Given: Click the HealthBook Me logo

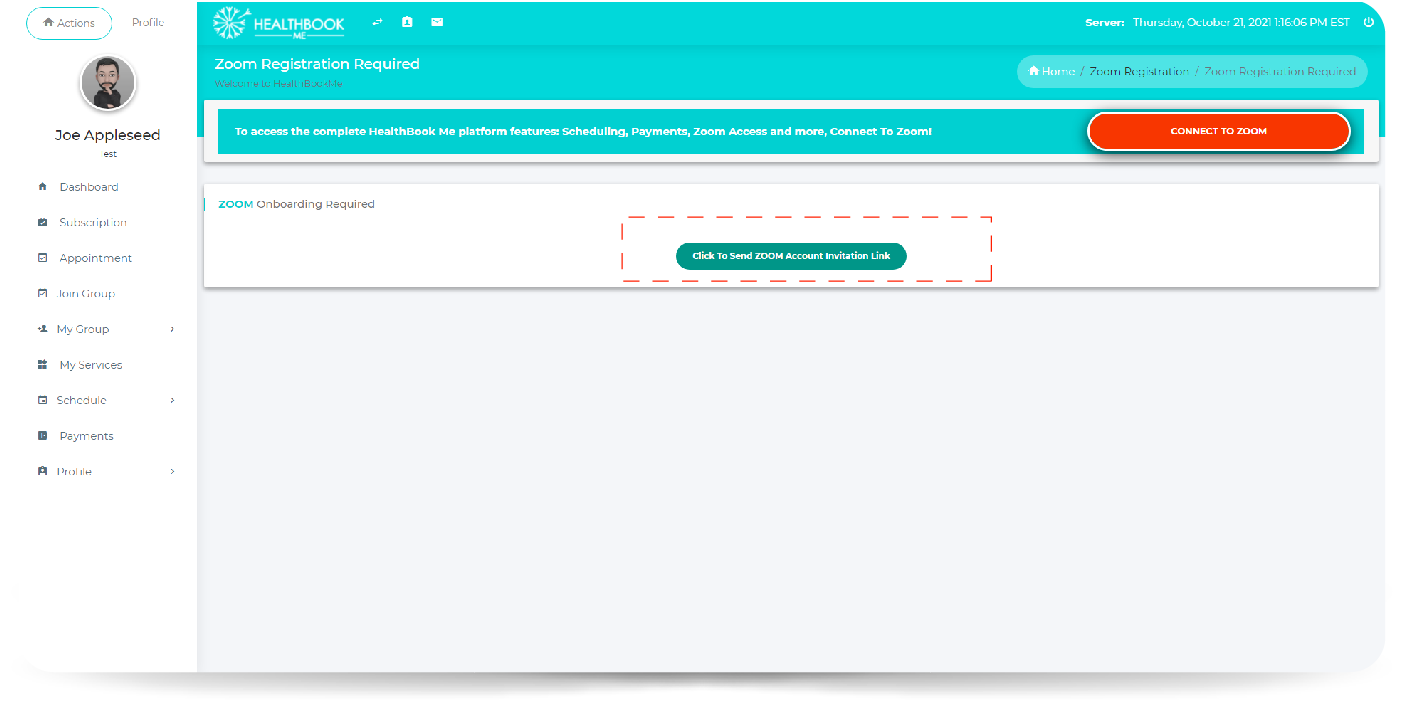Looking at the screenshot, I should (279, 22).
